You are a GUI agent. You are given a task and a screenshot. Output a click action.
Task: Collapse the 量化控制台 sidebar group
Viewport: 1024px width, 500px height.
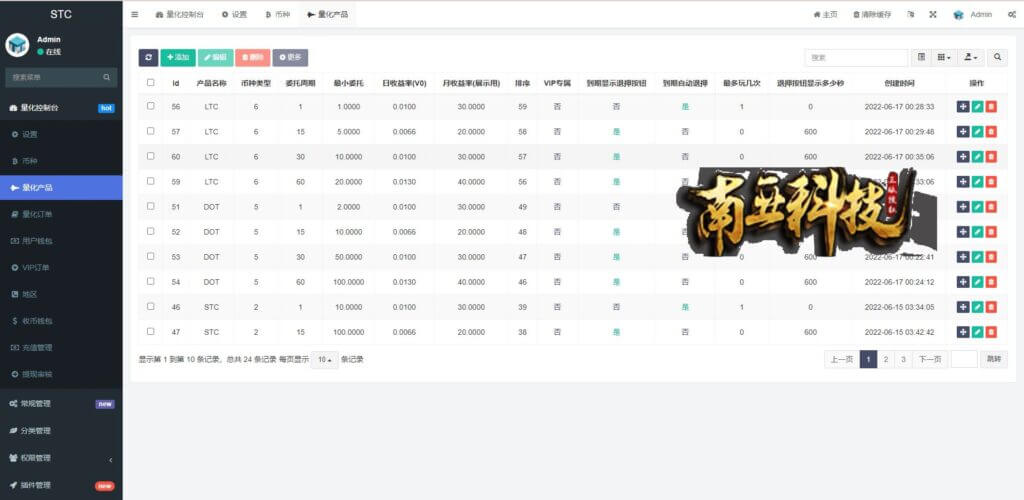tap(61, 108)
